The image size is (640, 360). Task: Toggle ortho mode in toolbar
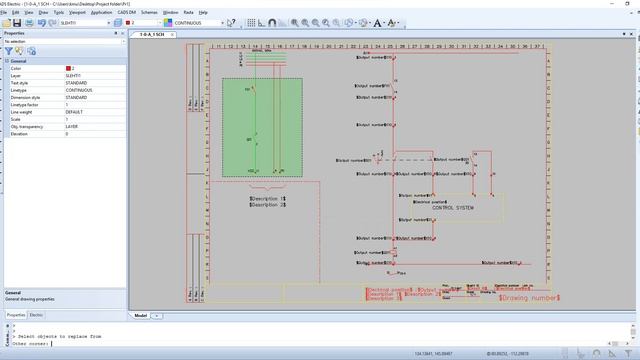(262, 23)
